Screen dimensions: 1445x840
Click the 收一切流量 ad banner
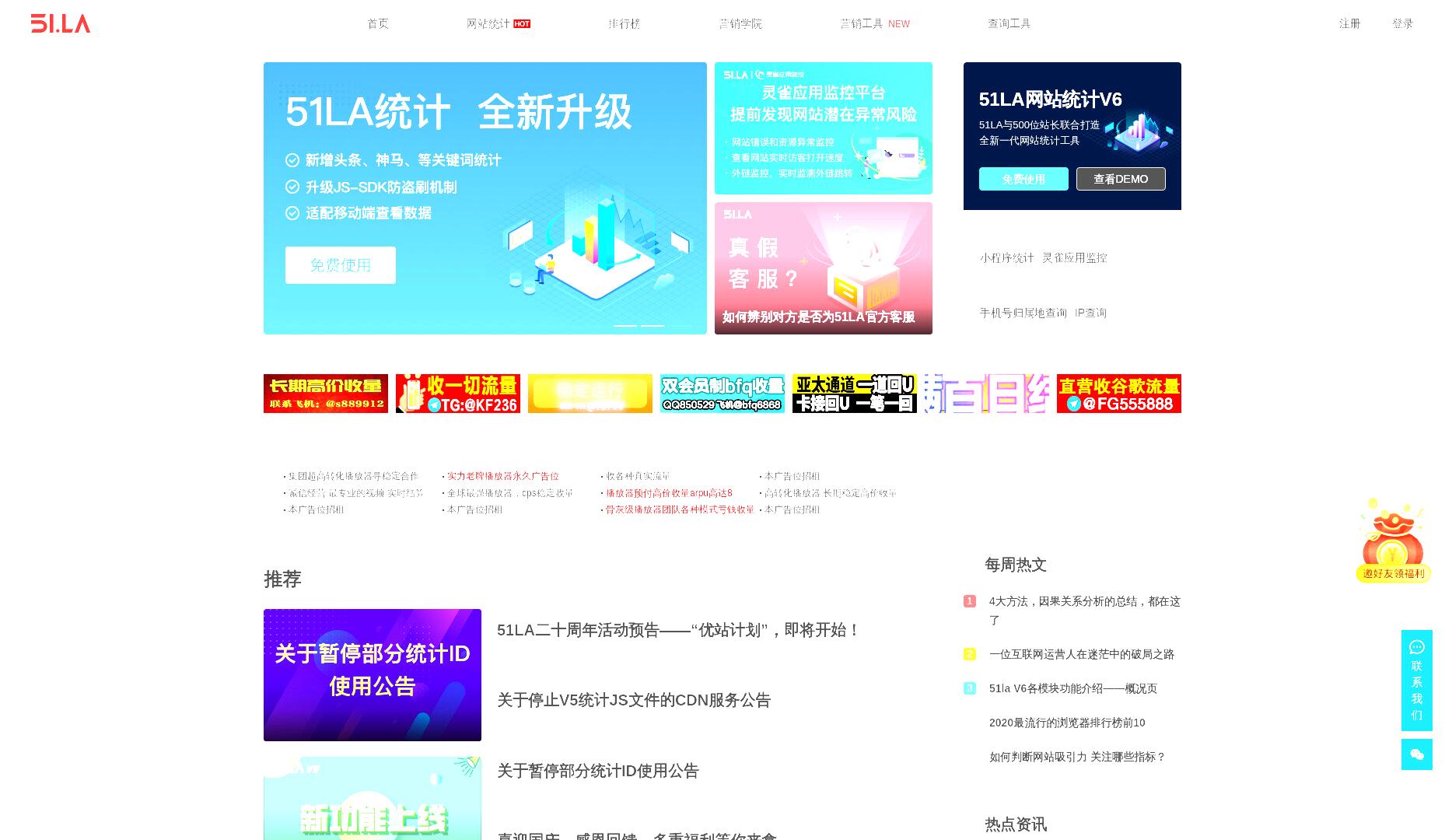click(458, 394)
